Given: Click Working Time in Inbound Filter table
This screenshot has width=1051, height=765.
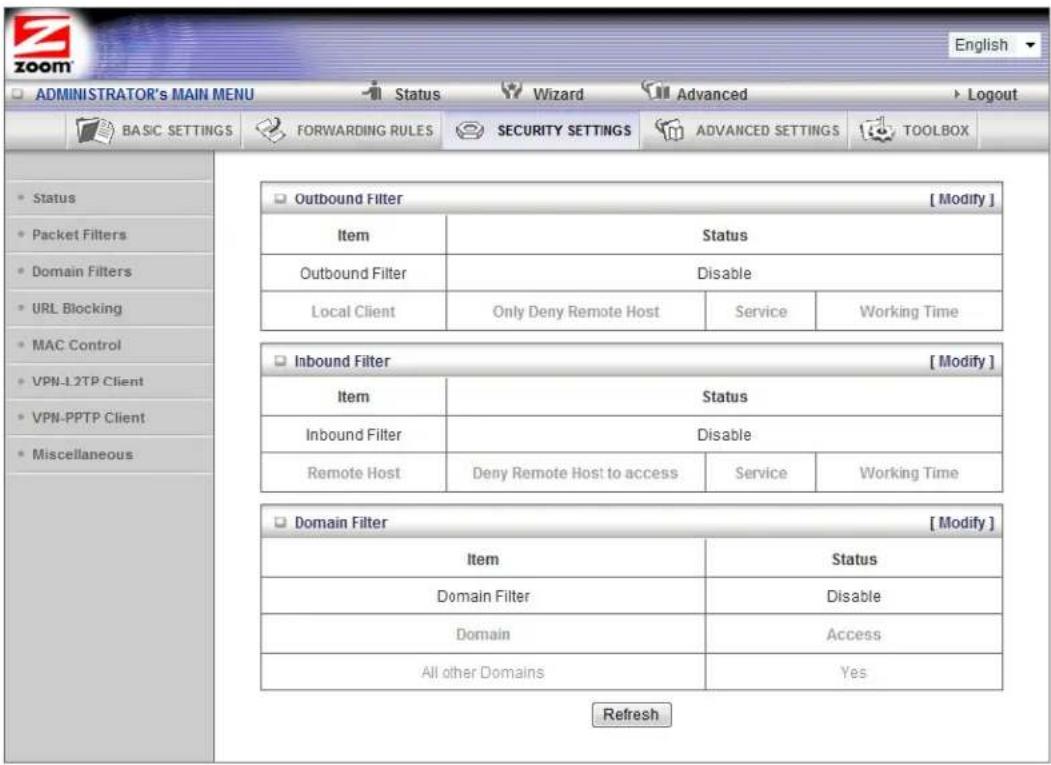Looking at the screenshot, I should click(909, 473).
